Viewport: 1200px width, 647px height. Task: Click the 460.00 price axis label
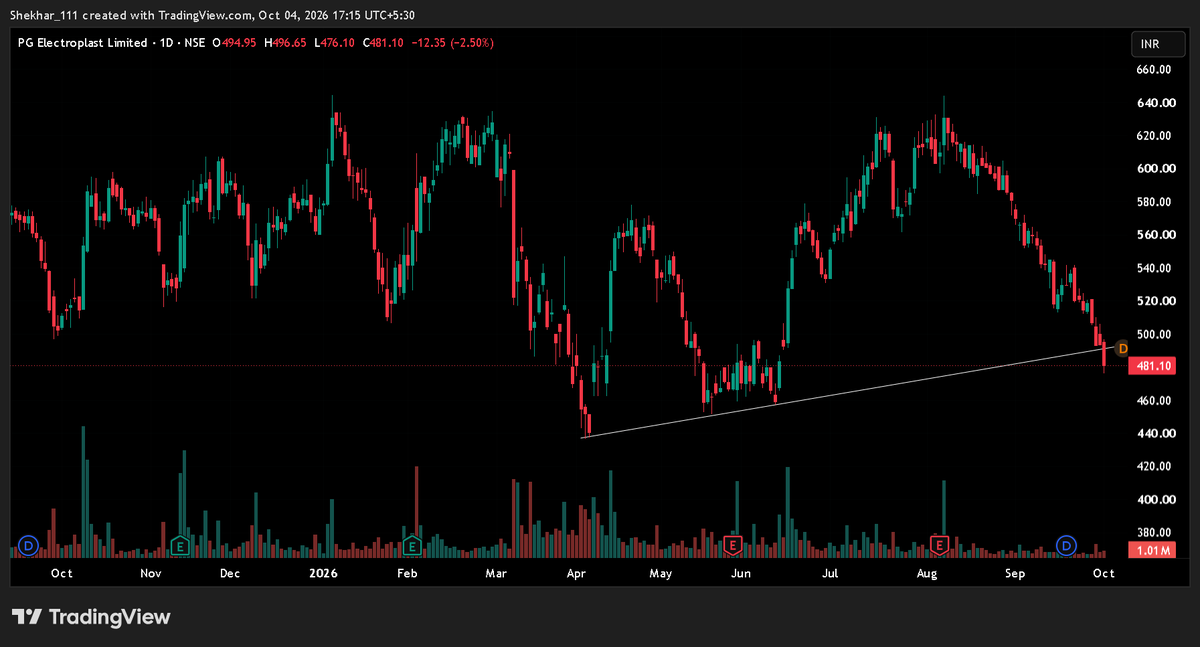coord(1153,401)
